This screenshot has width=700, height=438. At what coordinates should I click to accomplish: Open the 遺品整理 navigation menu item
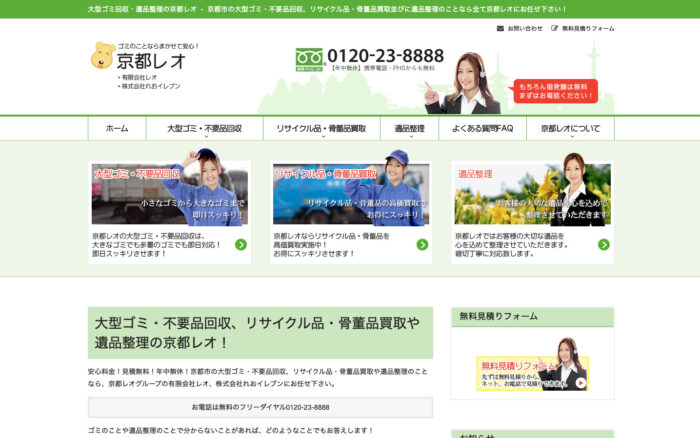tap(409, 129)
